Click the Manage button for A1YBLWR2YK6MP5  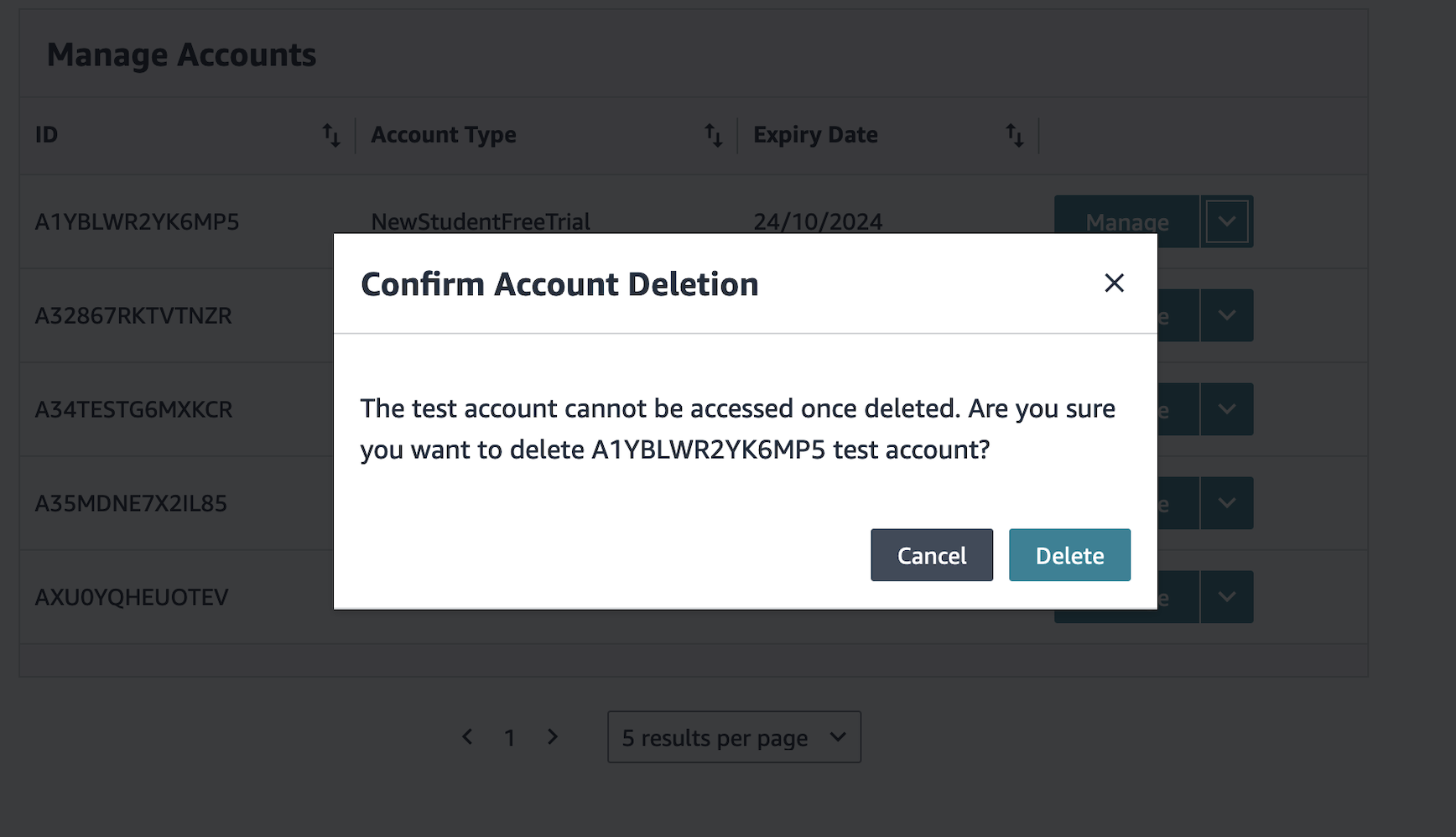tap(1126, 221)
